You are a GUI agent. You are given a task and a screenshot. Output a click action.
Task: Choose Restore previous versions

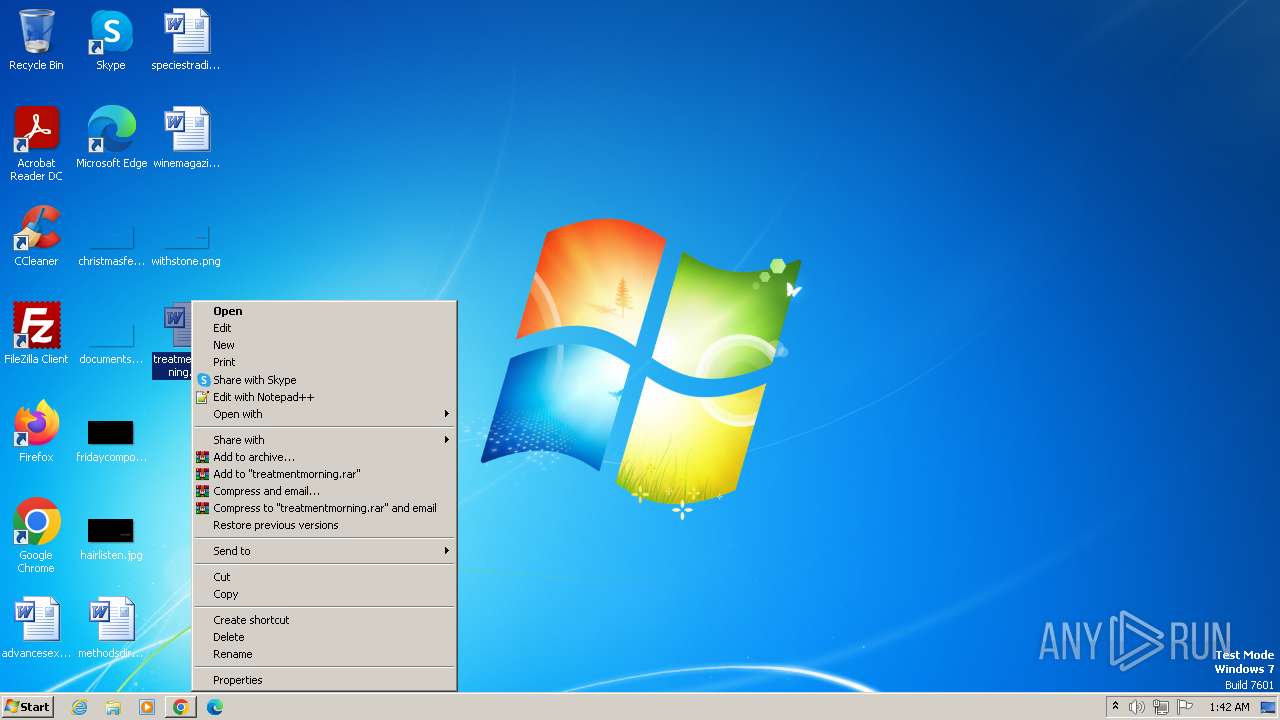[325, 525]
